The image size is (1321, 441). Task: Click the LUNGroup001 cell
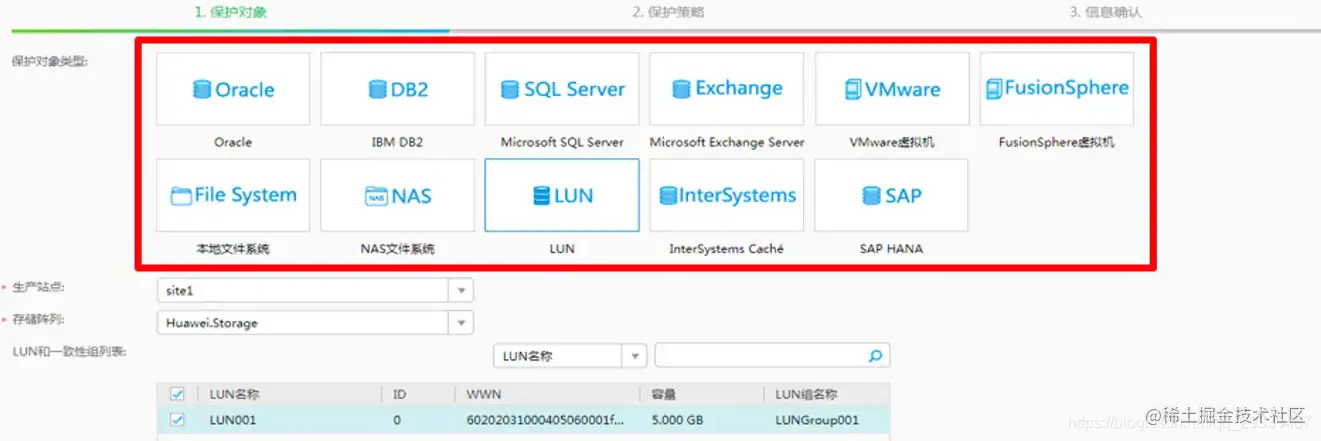coord(816,420)
